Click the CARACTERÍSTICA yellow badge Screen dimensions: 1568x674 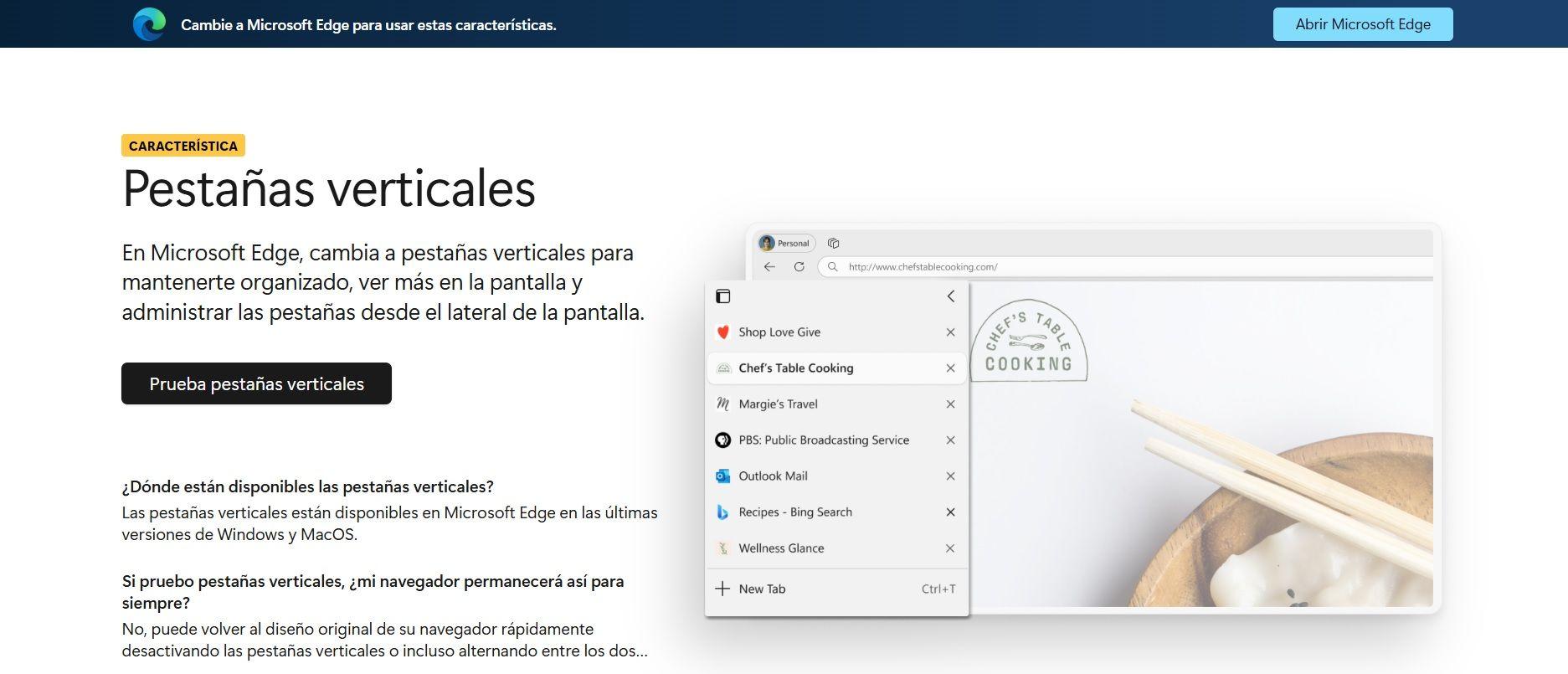coord(183,146)
